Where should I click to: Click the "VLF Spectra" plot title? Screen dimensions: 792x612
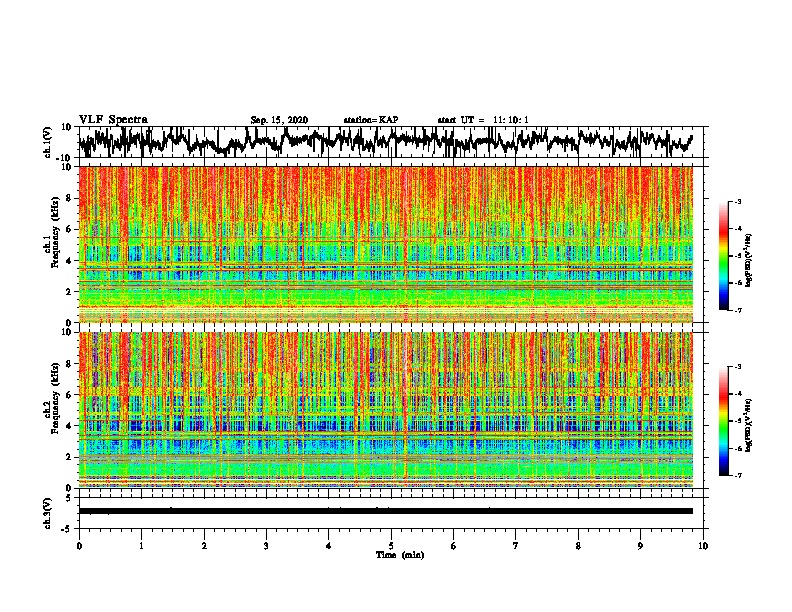(x=113, y=120)
